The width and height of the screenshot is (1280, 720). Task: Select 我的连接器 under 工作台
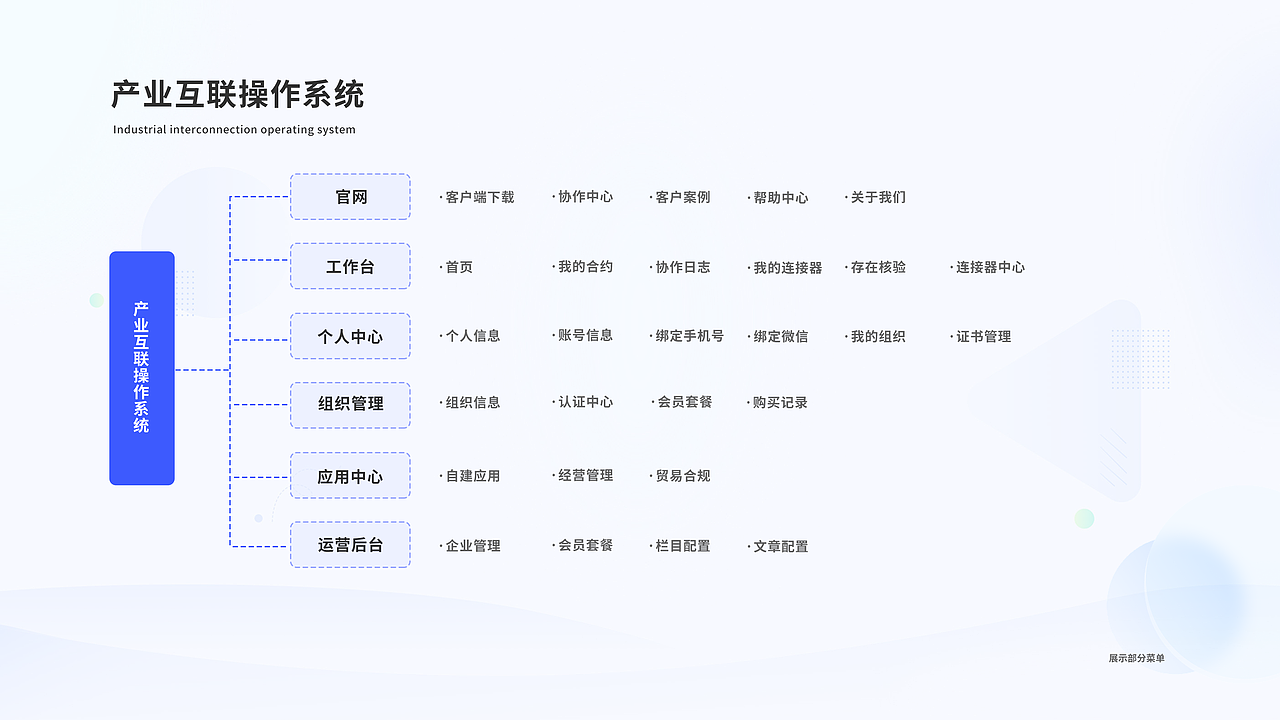pyautogui.click(x=784, y=267)
